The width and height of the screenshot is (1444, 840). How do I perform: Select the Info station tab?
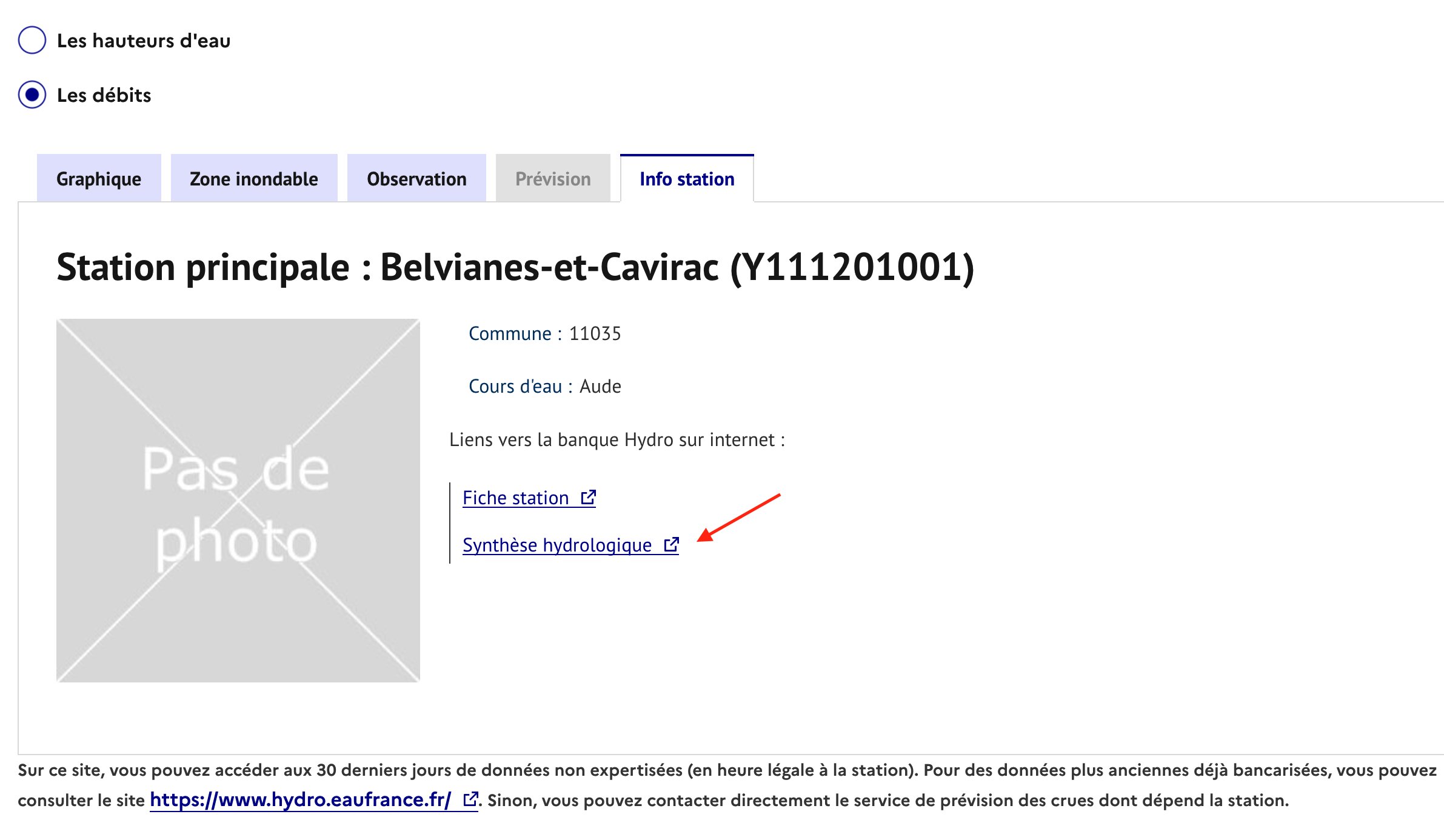pos(686,179)
